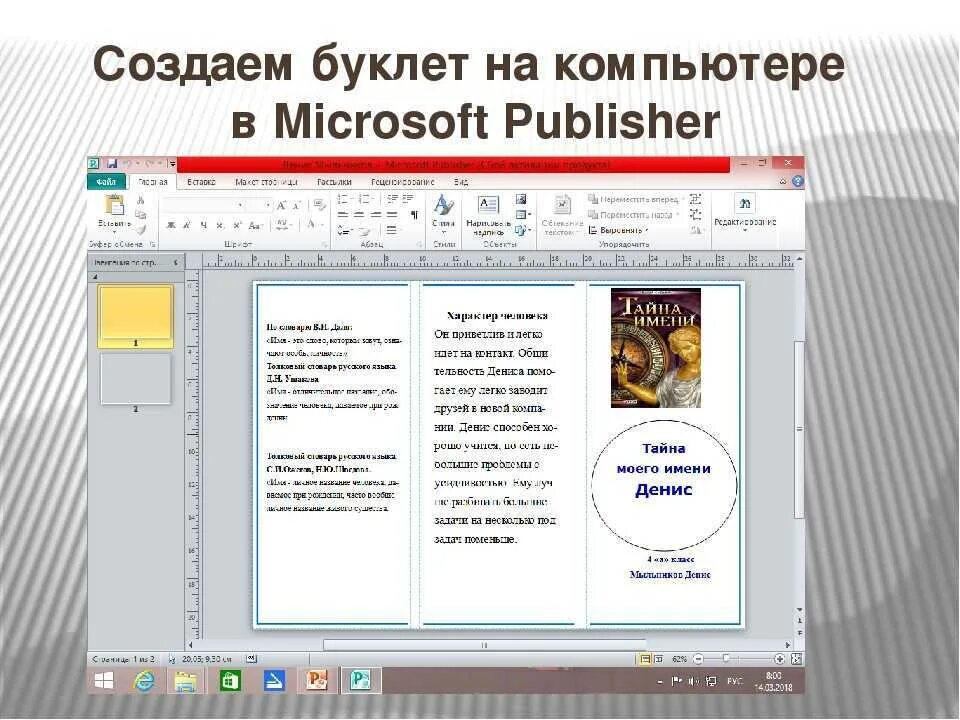The height and width of the screenshot is (720, 960).
Task: Open the font name dropdown
Action: tap(241, 205)
